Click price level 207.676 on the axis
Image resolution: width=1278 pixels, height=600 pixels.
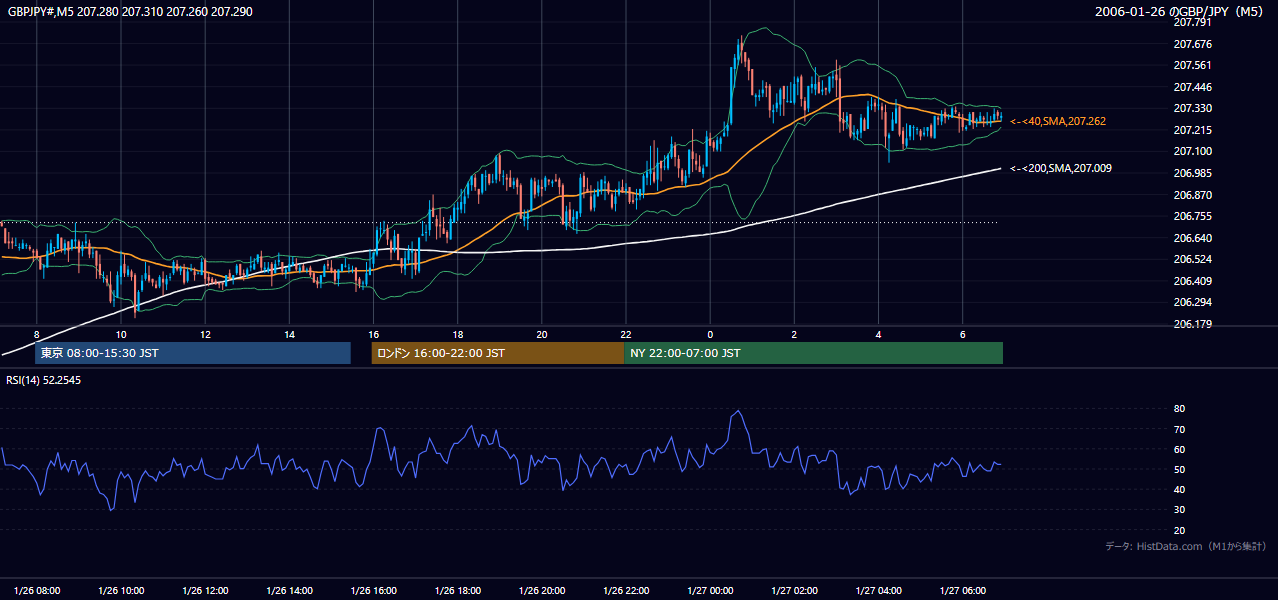click(x=1192, y=44)
